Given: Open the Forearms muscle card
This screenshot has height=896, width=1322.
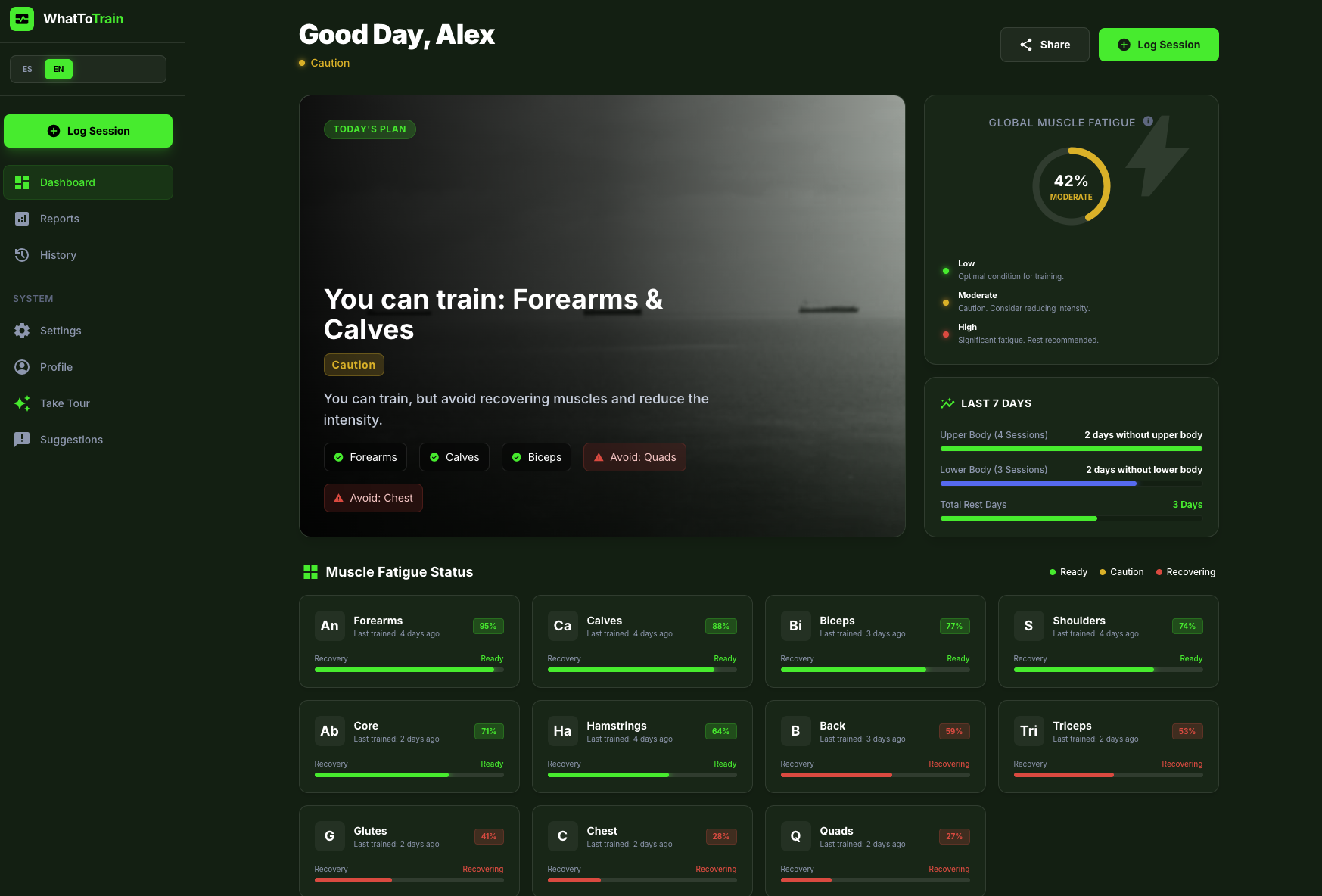Looking at the screenshot, I should pos(409,641).
